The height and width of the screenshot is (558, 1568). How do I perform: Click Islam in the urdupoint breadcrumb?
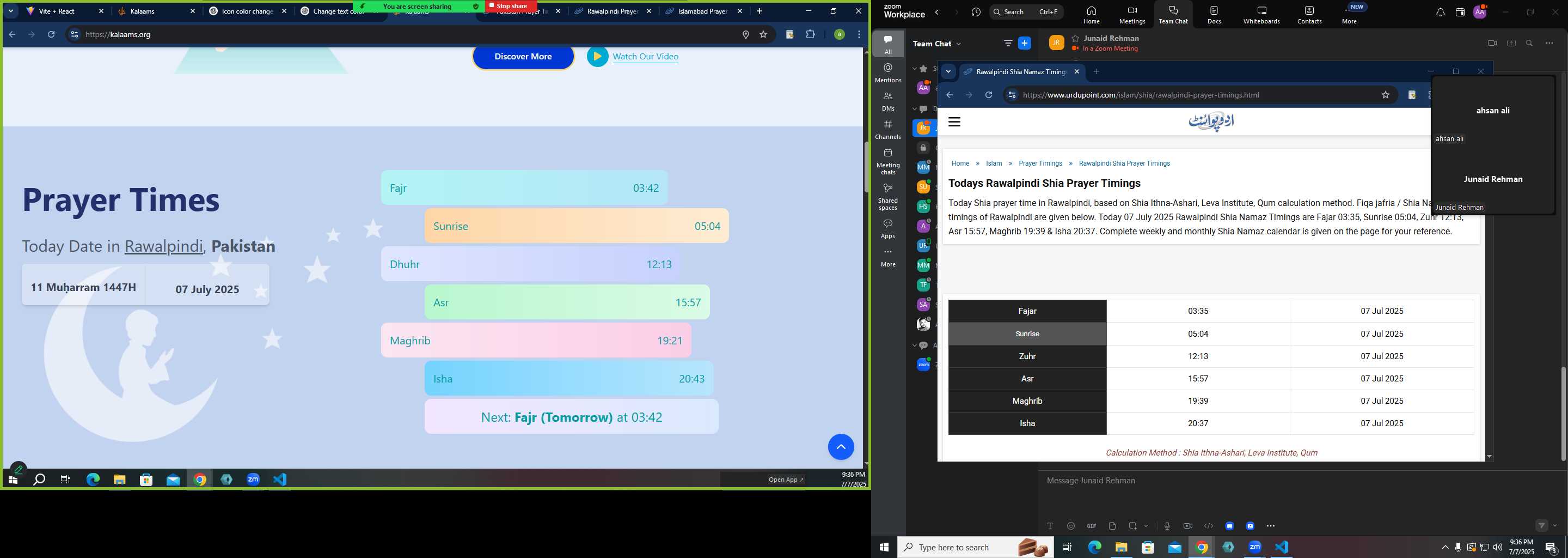click(x=994, y=163)
